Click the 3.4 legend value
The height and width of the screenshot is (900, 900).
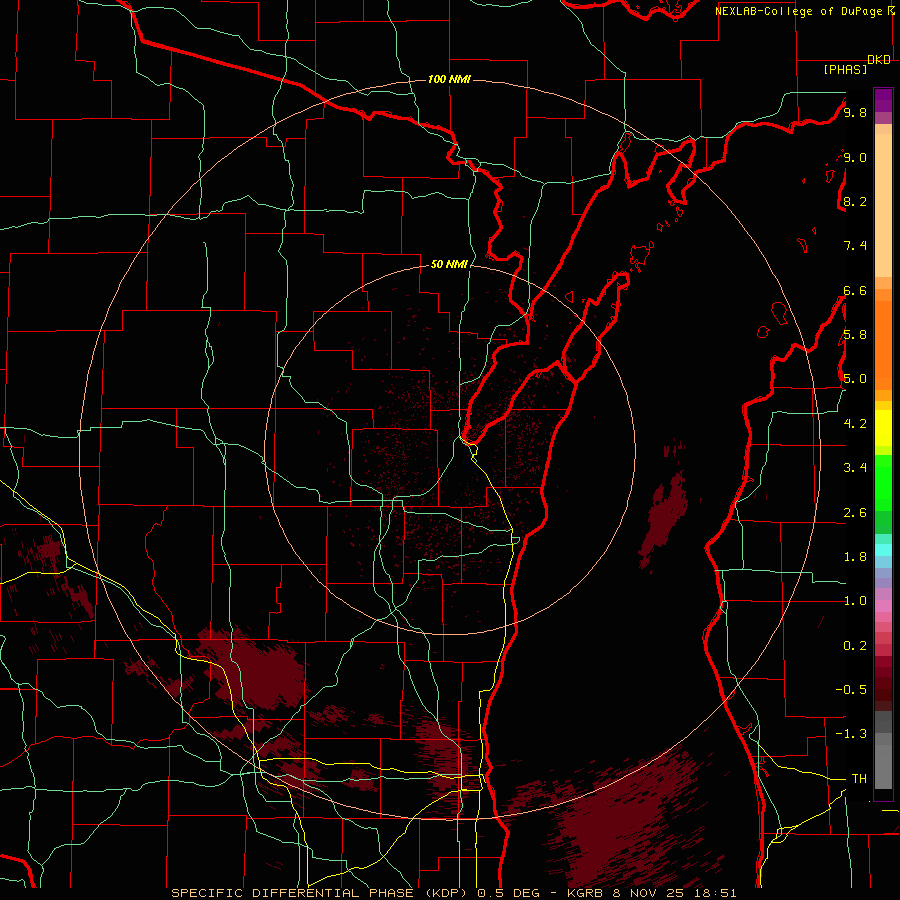(855, 468)
